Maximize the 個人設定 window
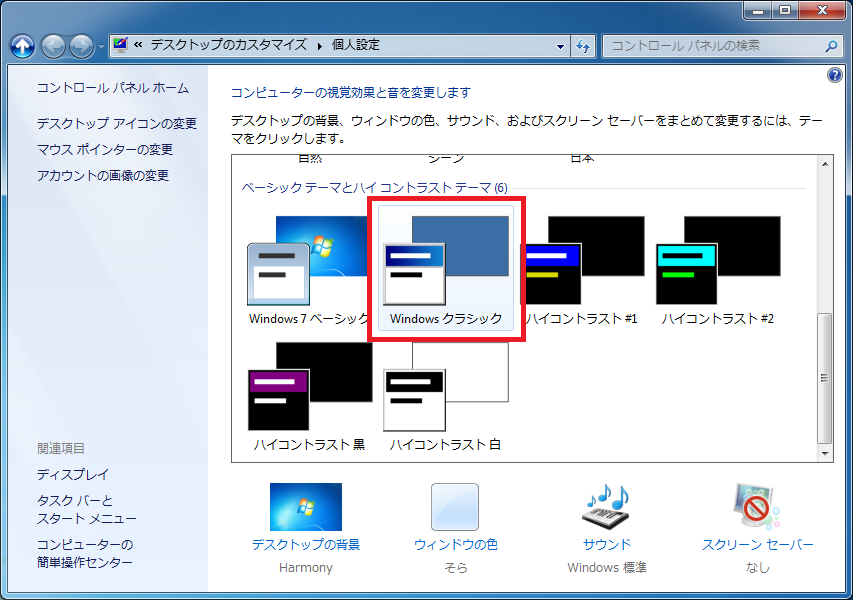Viewport: 853px width, 600px height. point(784,10)
